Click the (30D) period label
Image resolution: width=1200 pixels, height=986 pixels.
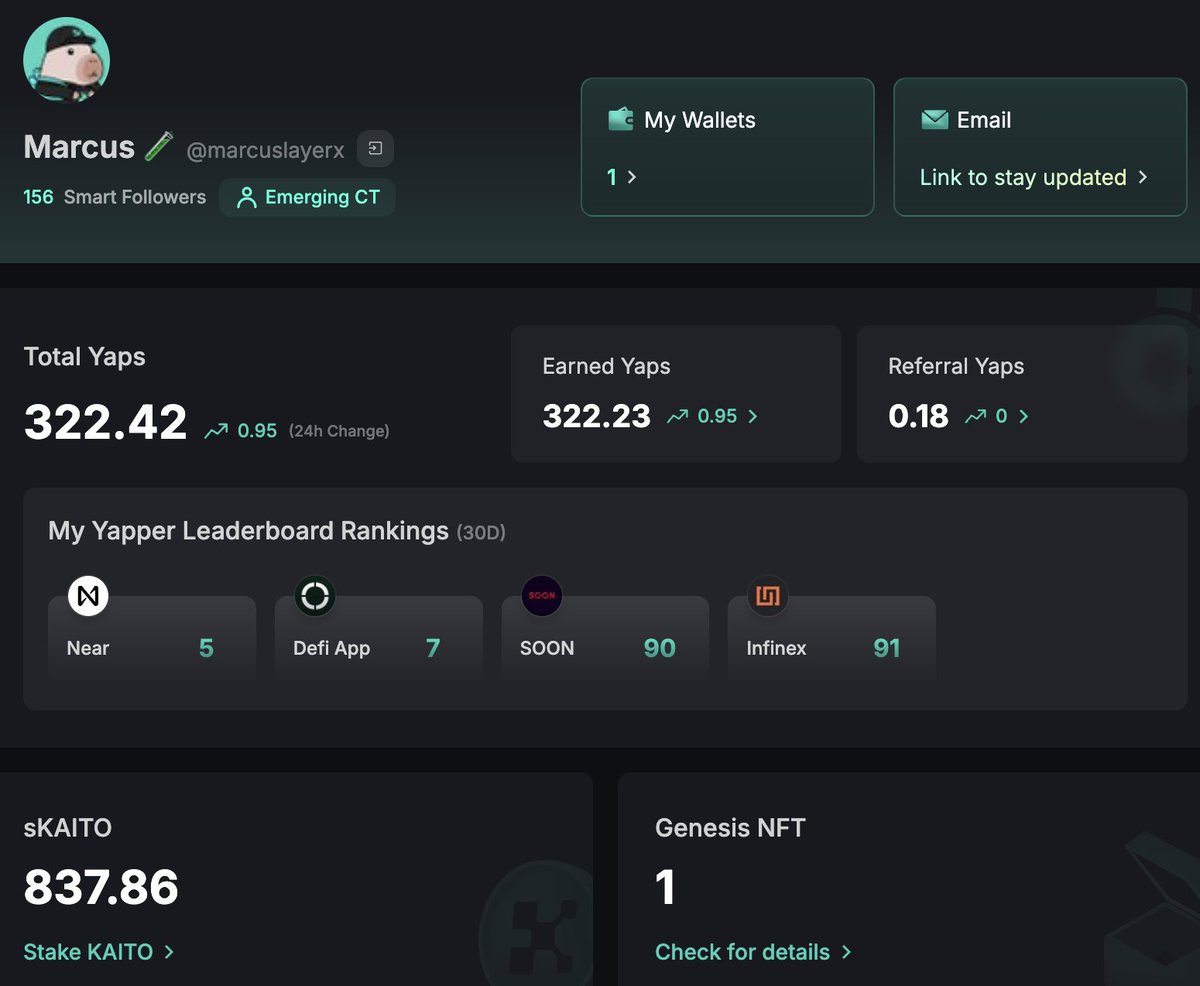[481, 533]
